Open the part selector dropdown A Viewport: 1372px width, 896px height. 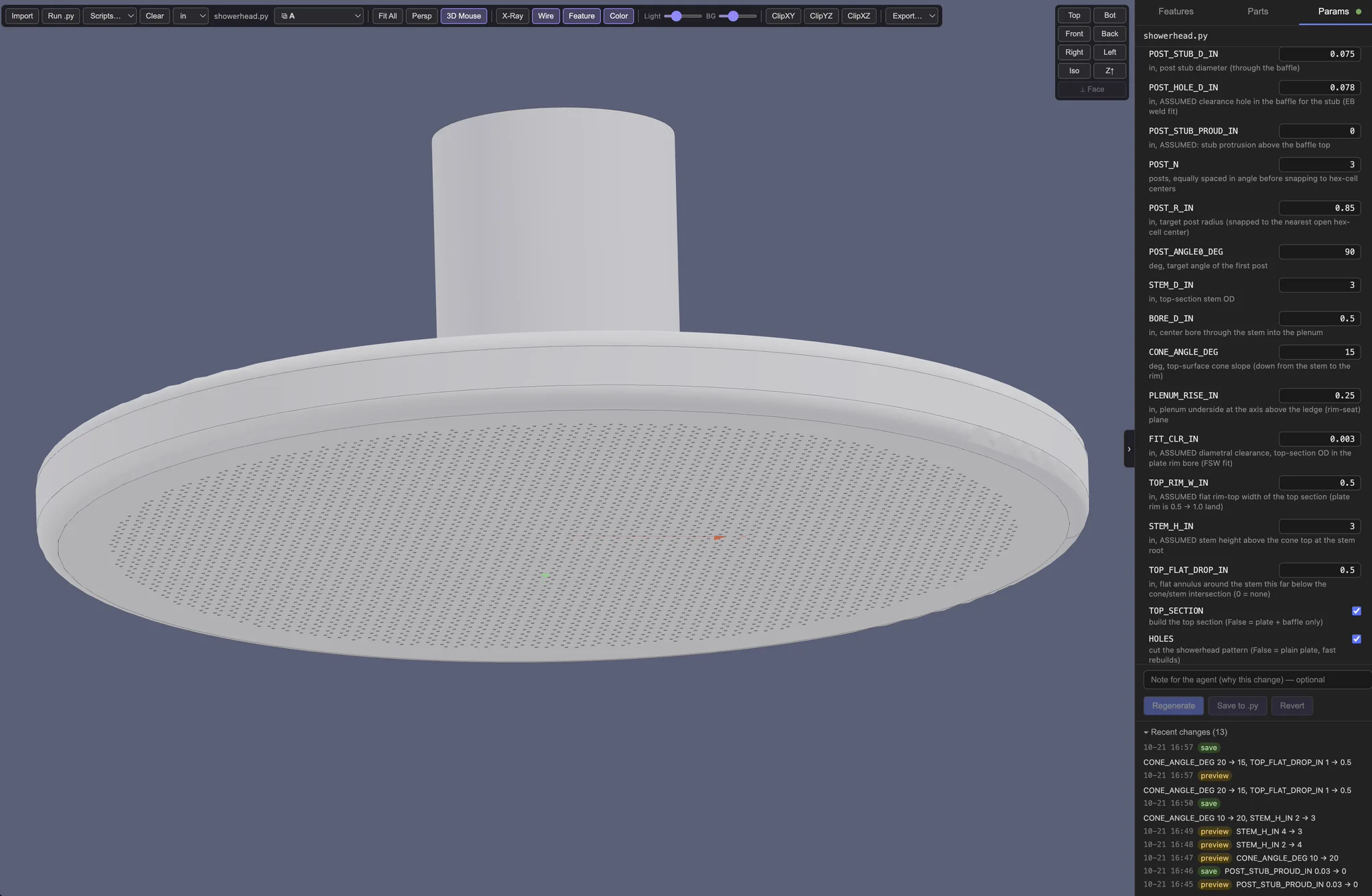(x=320, y=16)
